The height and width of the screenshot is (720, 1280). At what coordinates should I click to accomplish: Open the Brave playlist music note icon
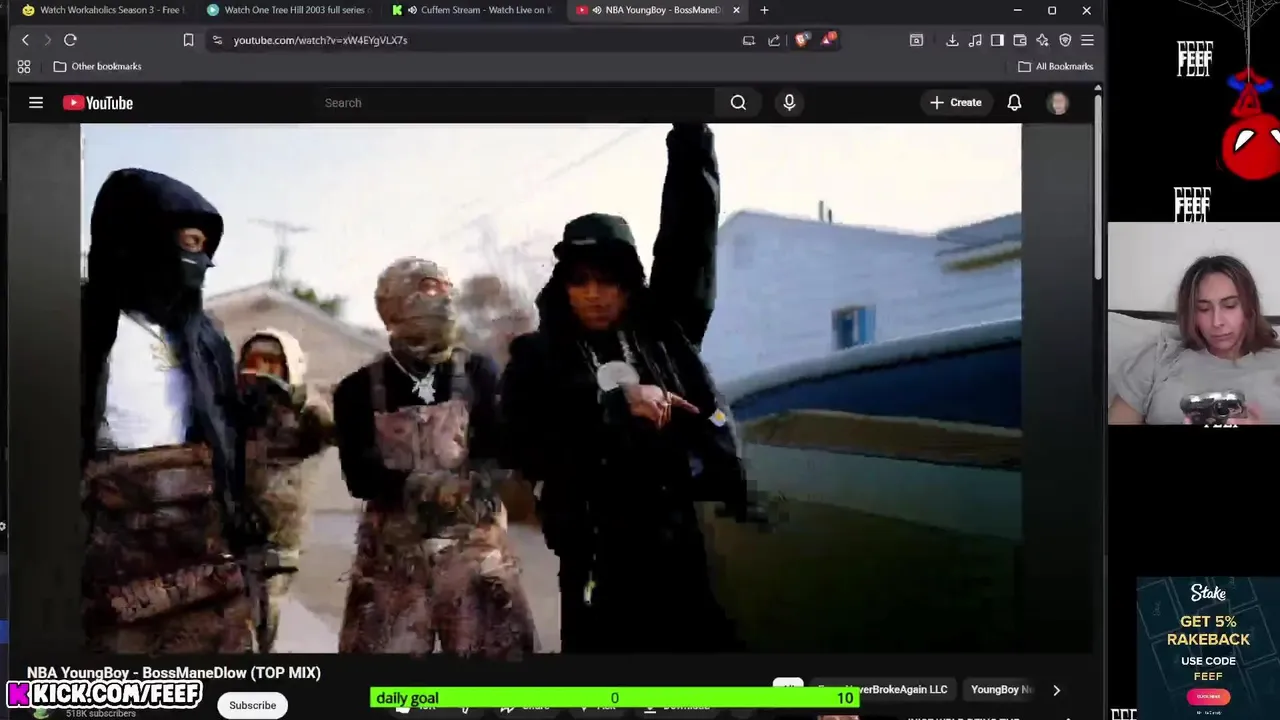coord(975,40)
